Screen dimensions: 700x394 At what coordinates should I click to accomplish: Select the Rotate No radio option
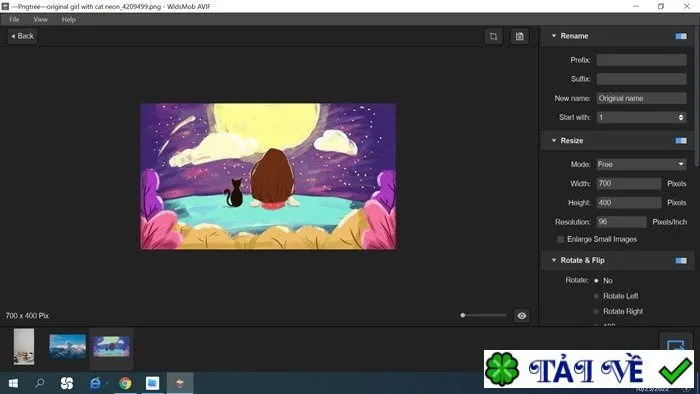coord(596,281)
